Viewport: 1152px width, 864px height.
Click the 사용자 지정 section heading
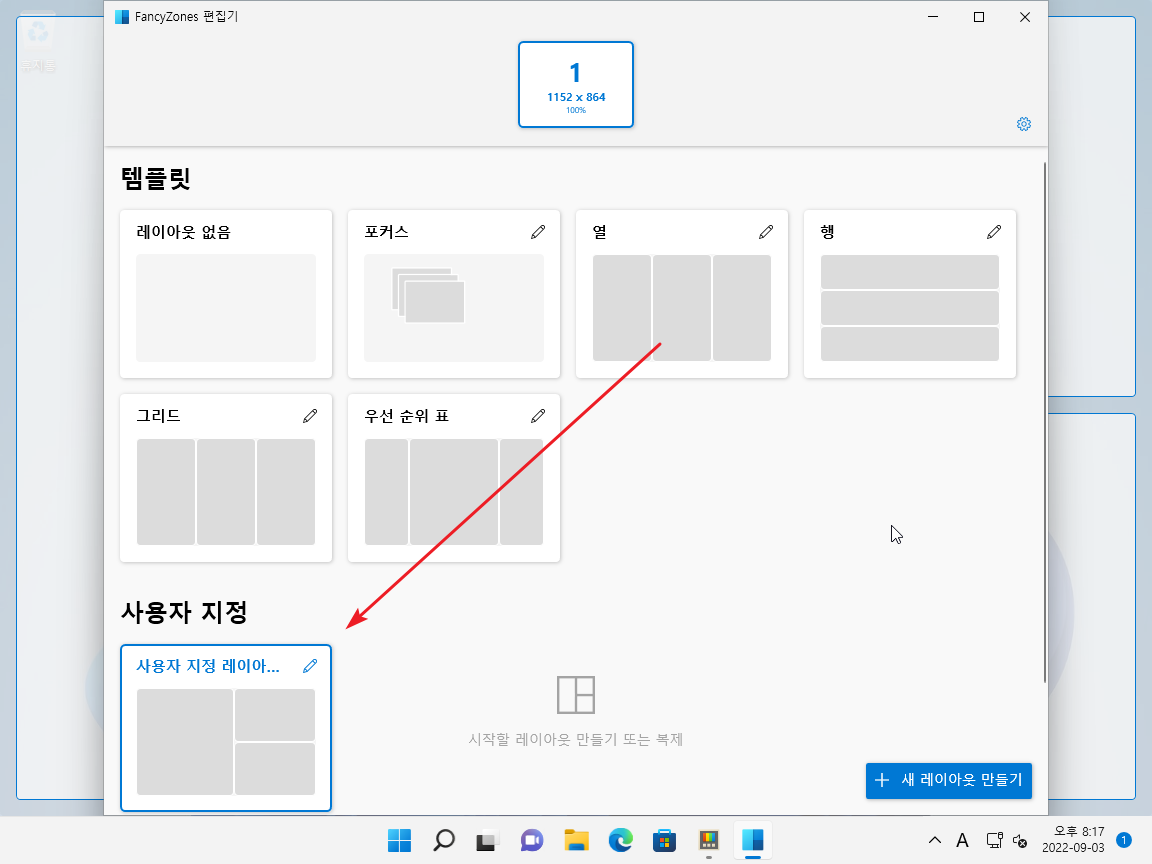tap(184, 612)
